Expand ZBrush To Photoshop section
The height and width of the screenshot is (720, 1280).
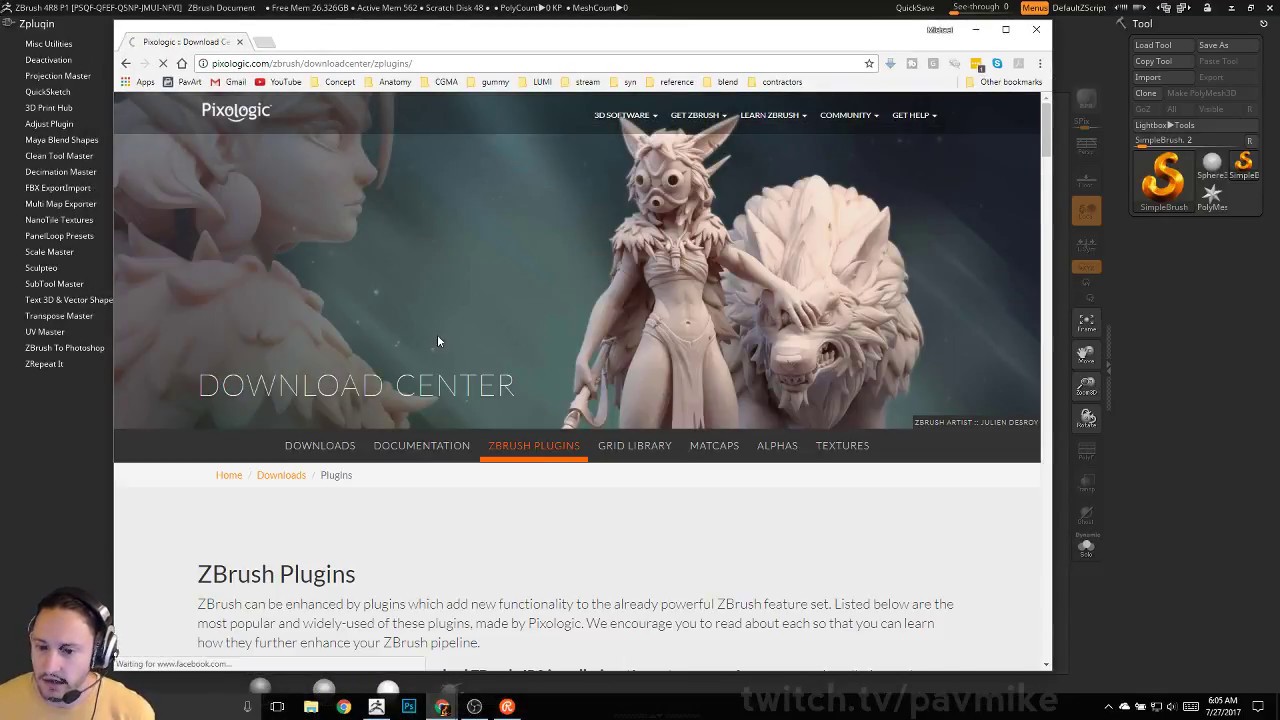point(65,348)
